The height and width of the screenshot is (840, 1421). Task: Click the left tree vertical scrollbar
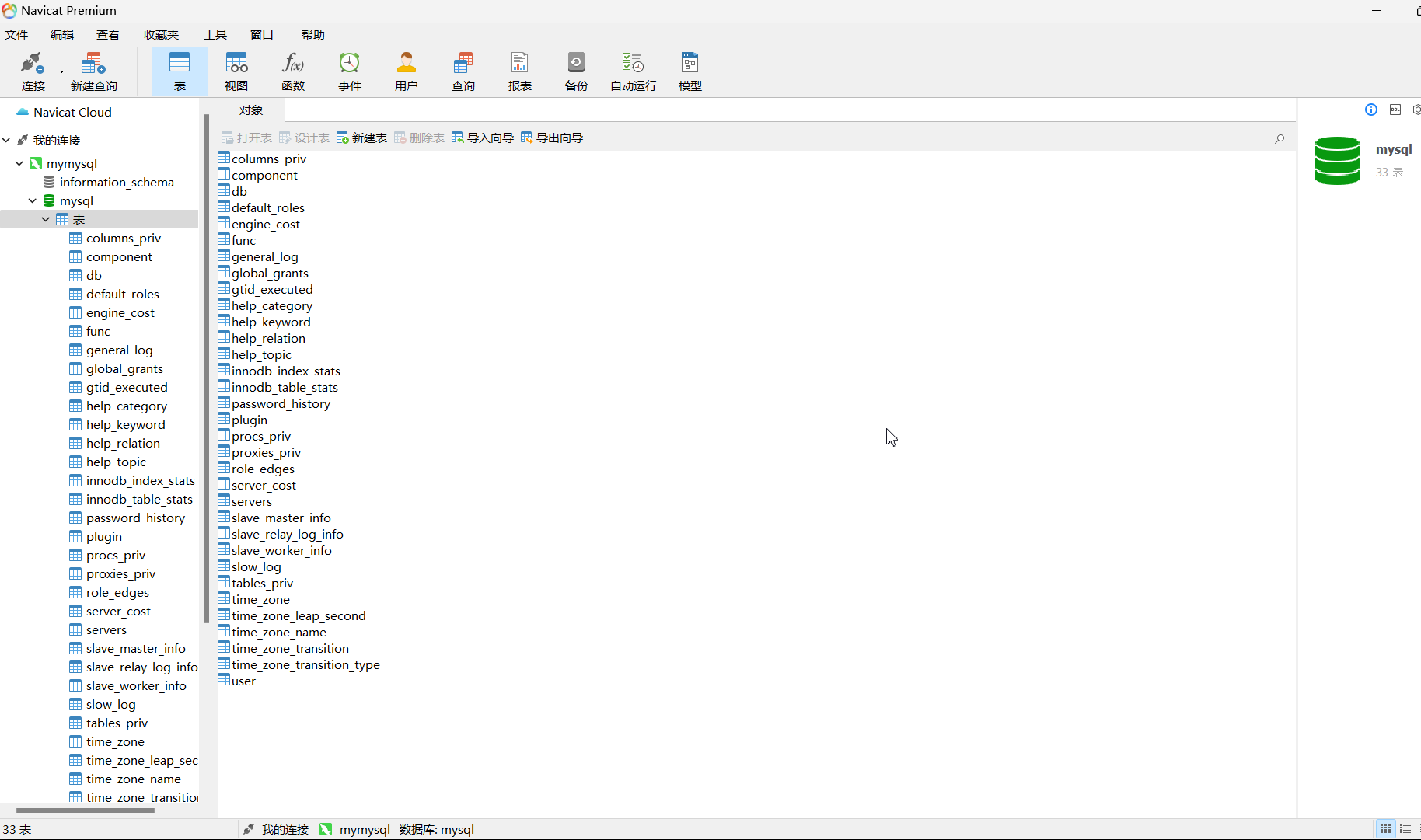click(207, 369)
